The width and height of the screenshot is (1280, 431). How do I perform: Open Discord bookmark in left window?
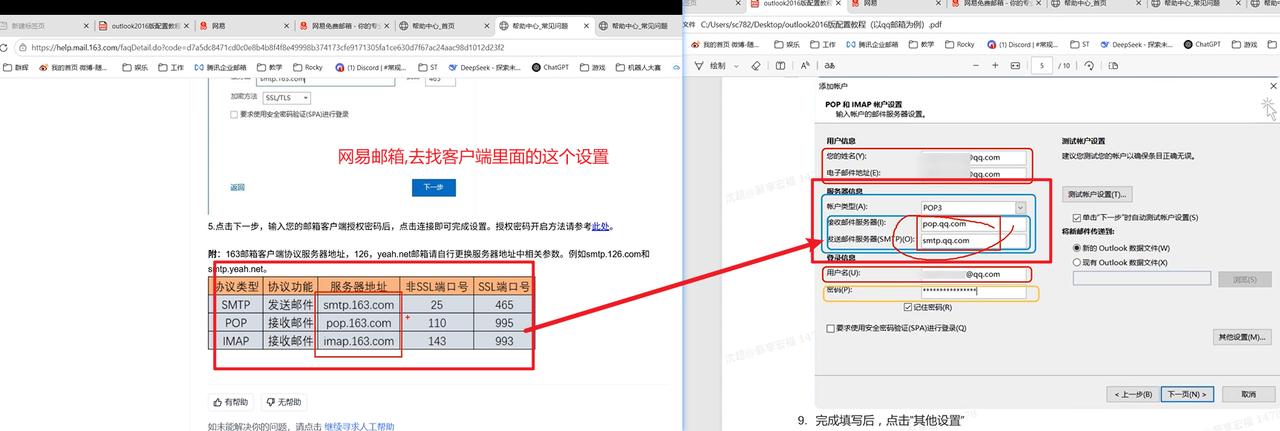pyautogui.click(x=370, y=68)
